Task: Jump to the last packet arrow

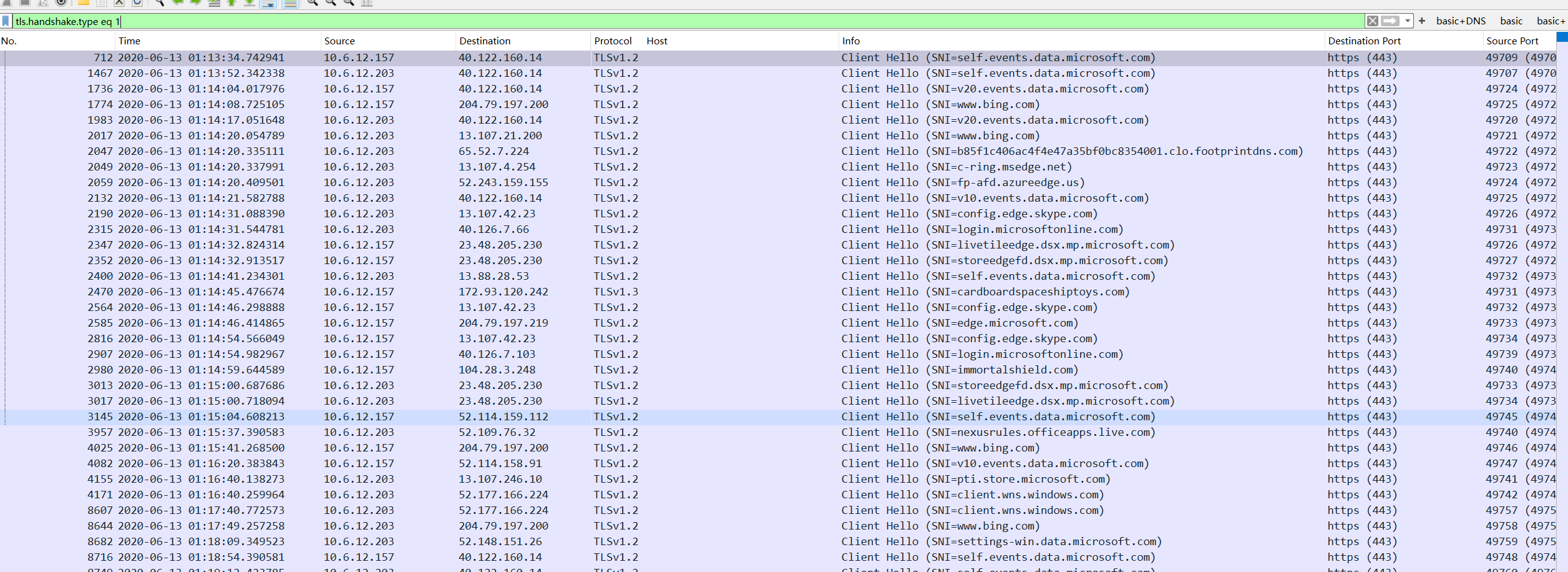Action: (x=249, y=2)
